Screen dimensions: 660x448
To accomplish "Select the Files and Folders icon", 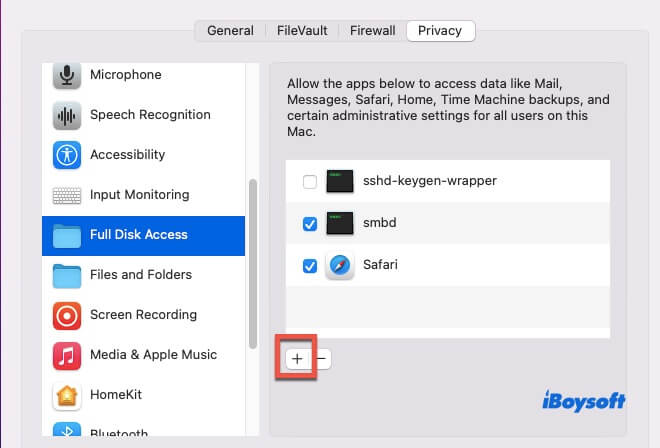I will (67, 275).
